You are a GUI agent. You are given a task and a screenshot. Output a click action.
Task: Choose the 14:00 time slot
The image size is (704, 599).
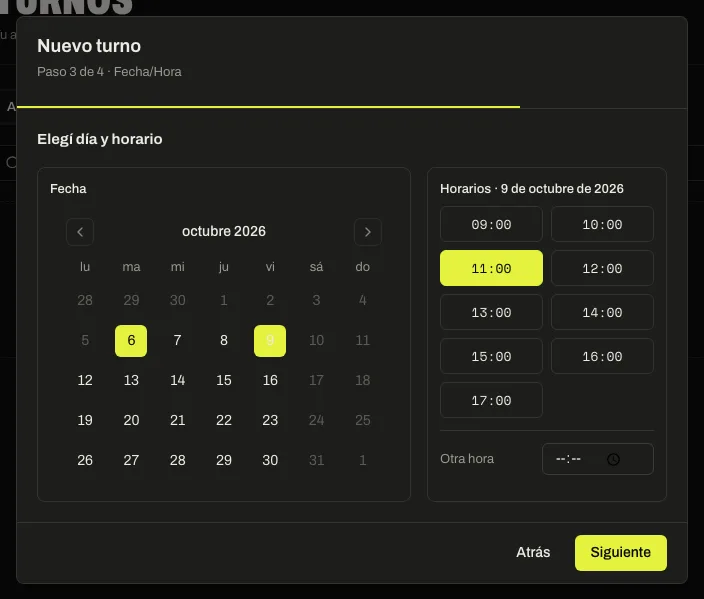pos(602,312)
